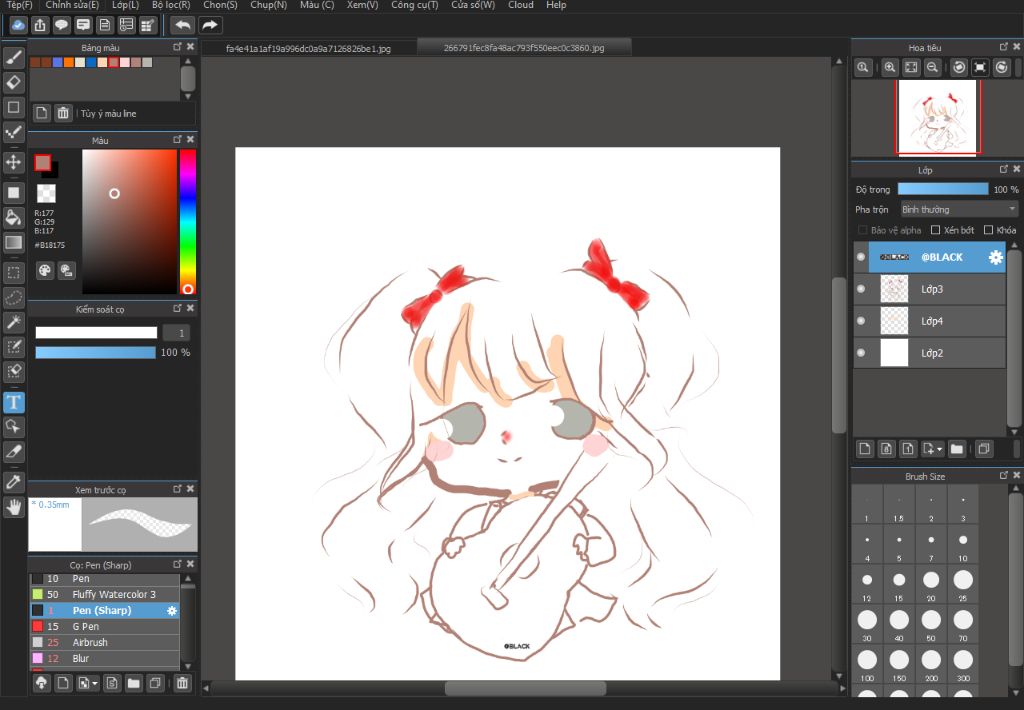Screen dimensions: 1024x710
Task: Undock the Lớp layer panel
Action: coord(1004,169)
